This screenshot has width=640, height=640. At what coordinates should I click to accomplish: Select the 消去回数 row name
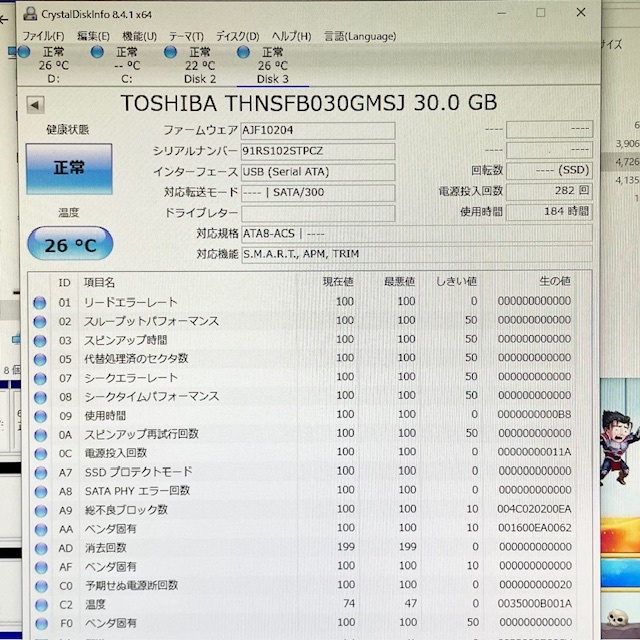pos(106,548)
